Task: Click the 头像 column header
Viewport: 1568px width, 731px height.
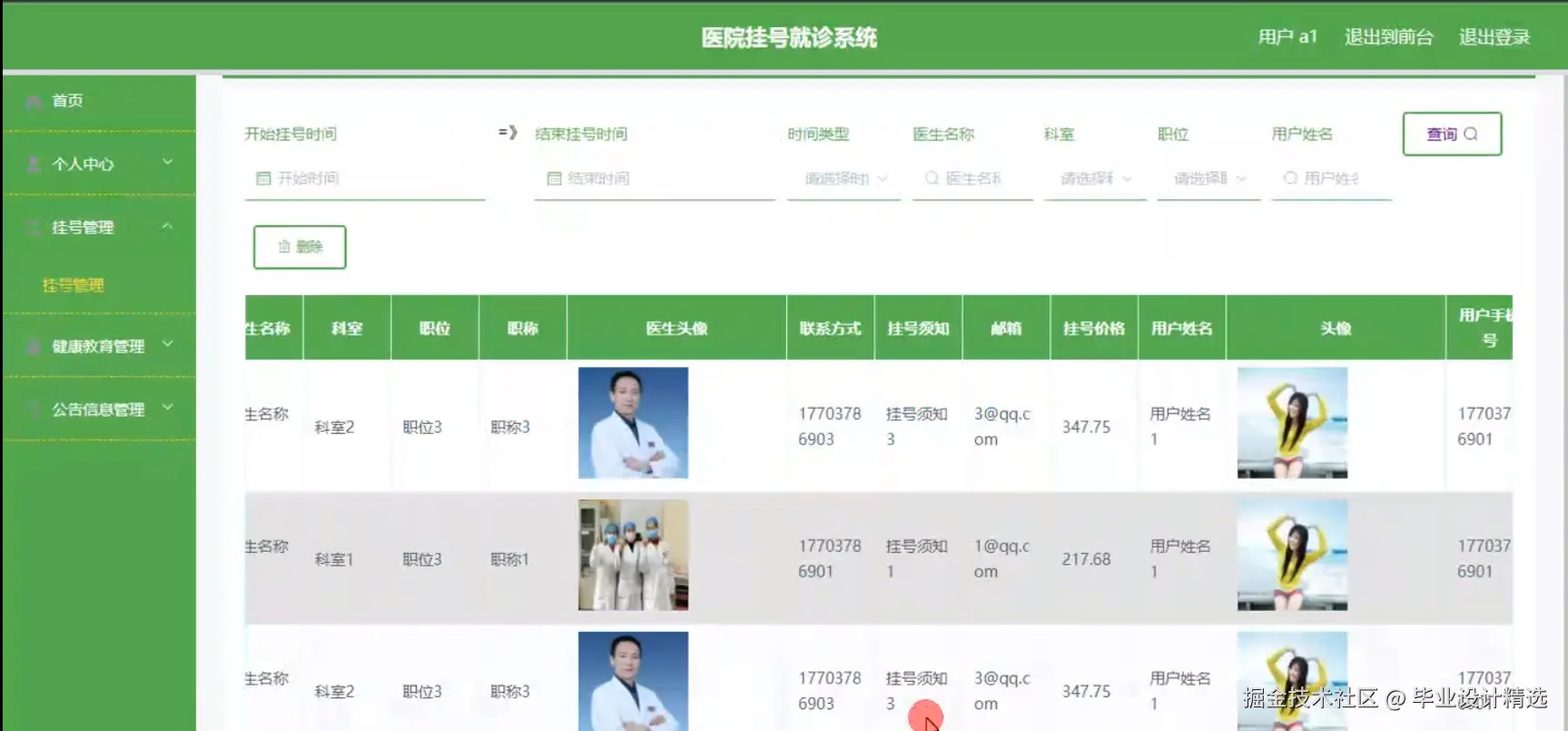Action: point(1336,329)
